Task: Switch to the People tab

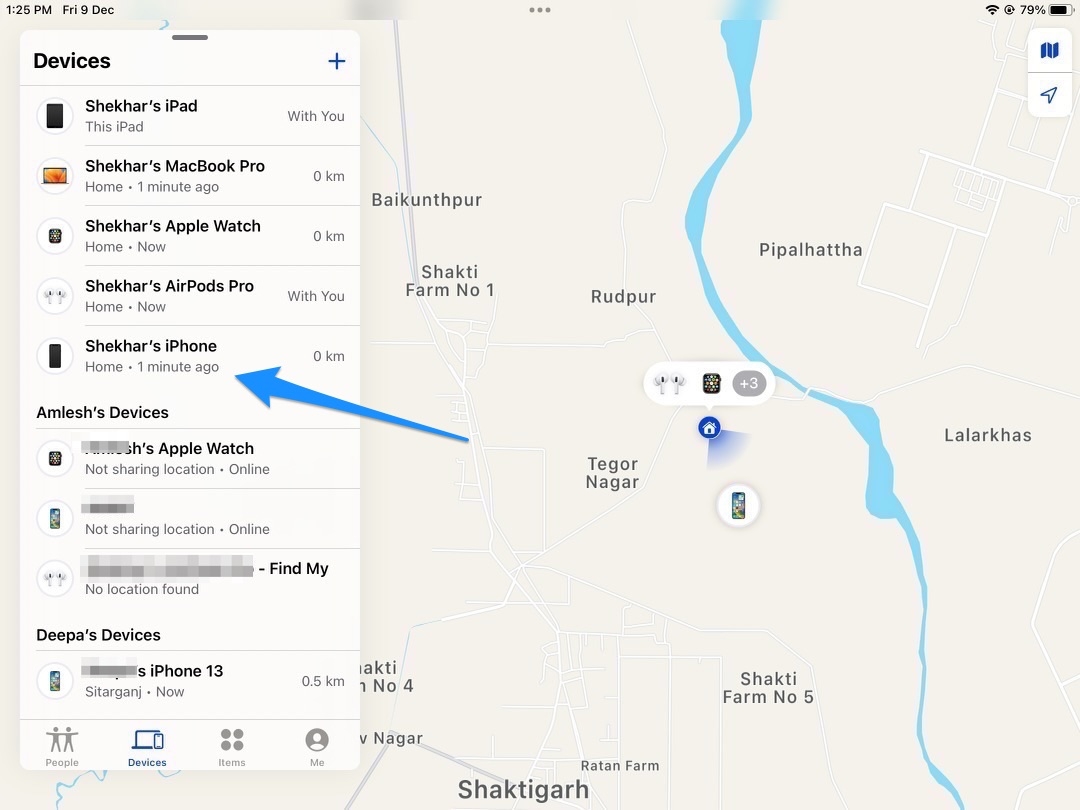Action: [62, 747]
